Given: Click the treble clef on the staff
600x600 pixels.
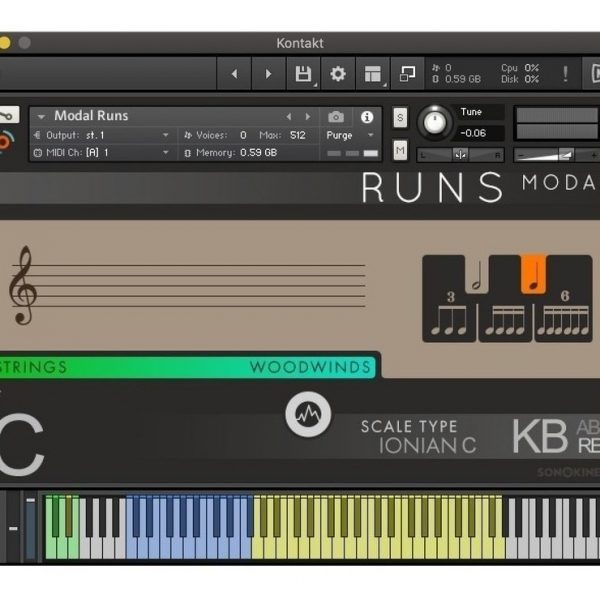Looking at the screenshot, I should [x=23, y=285].
